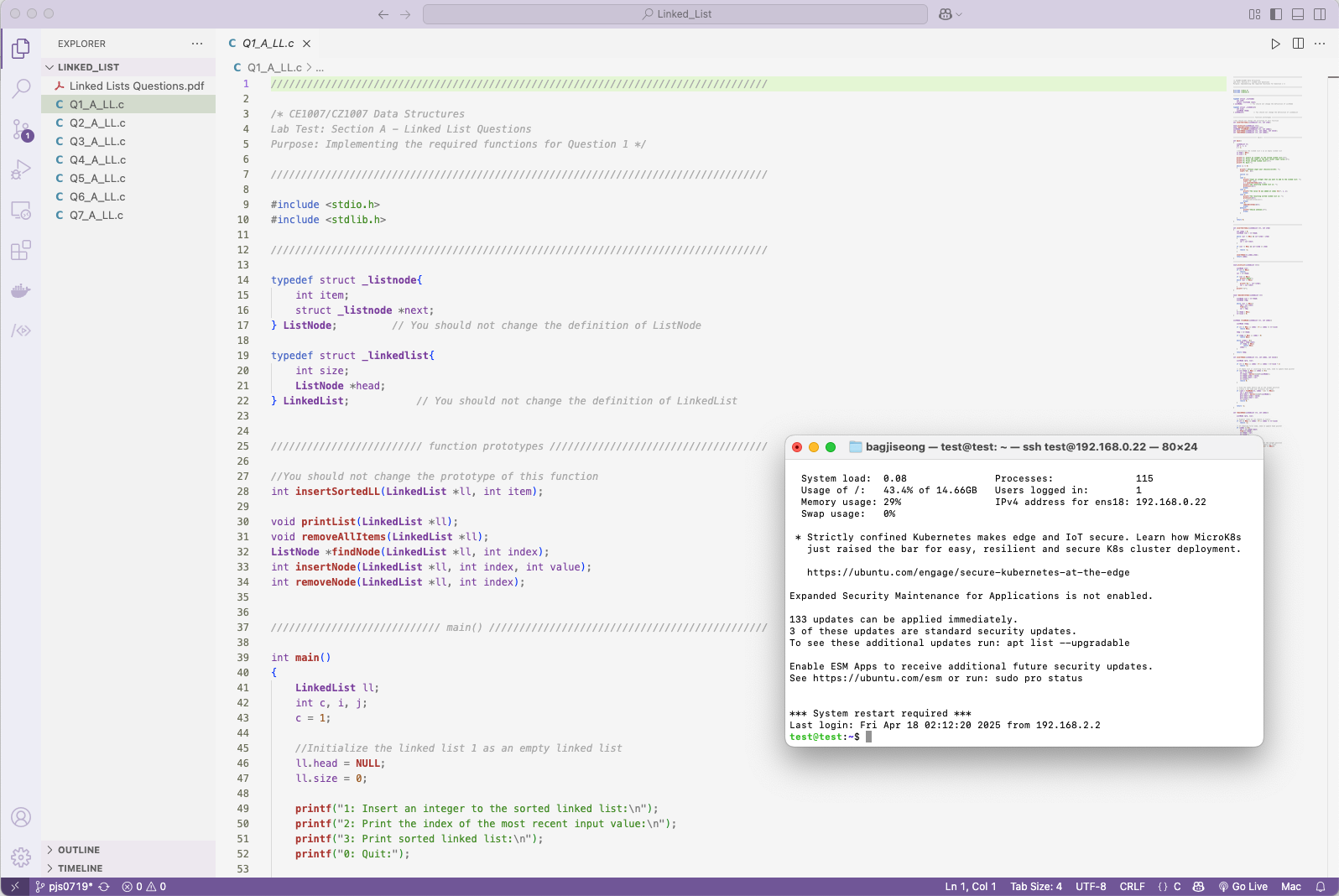Open Customize Layout icon
This screenshot has height=896, width=1339.
(x=1254, y=14)
